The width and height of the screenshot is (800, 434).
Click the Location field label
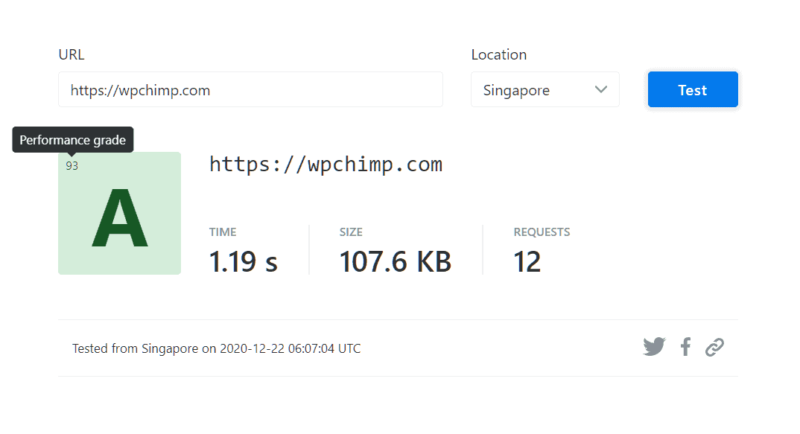tap(499, 55)
